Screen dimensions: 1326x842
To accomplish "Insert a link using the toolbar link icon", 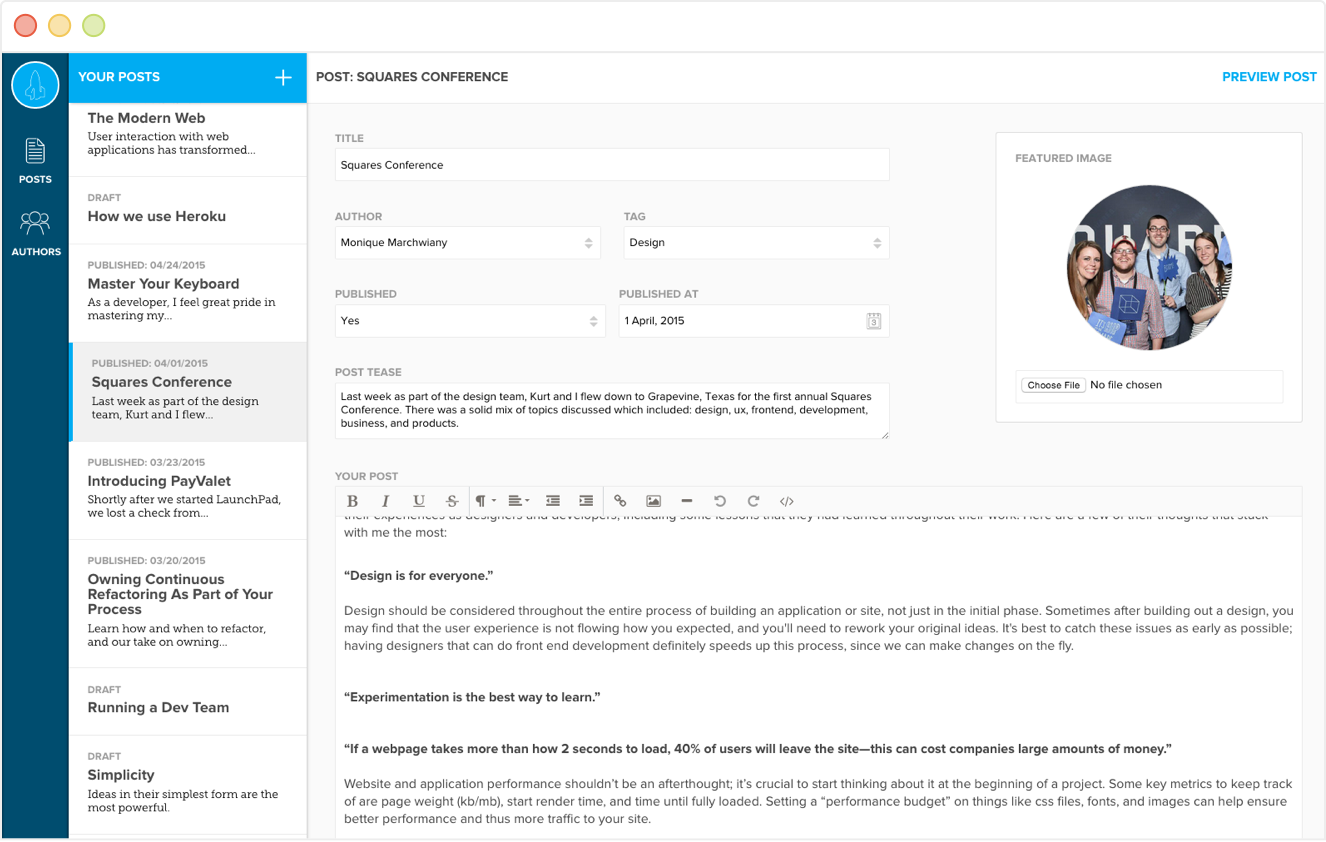I will [x=620, y=501].
